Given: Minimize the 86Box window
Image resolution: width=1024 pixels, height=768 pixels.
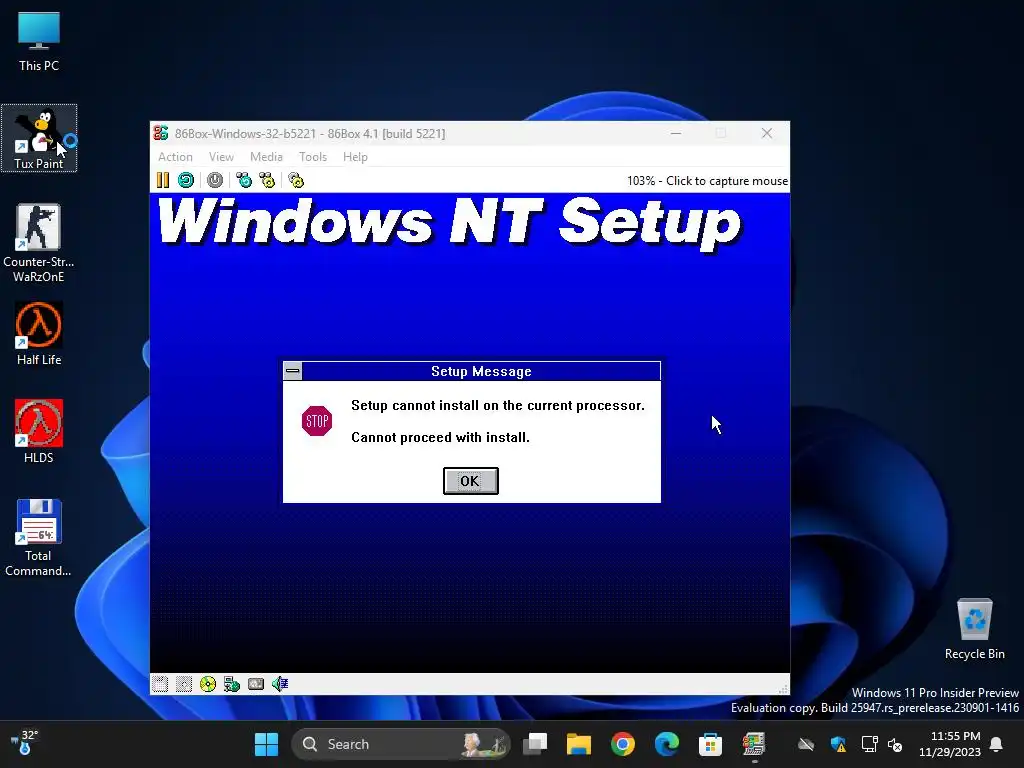Looking at the screenshot, I should [x=676, y=133].
